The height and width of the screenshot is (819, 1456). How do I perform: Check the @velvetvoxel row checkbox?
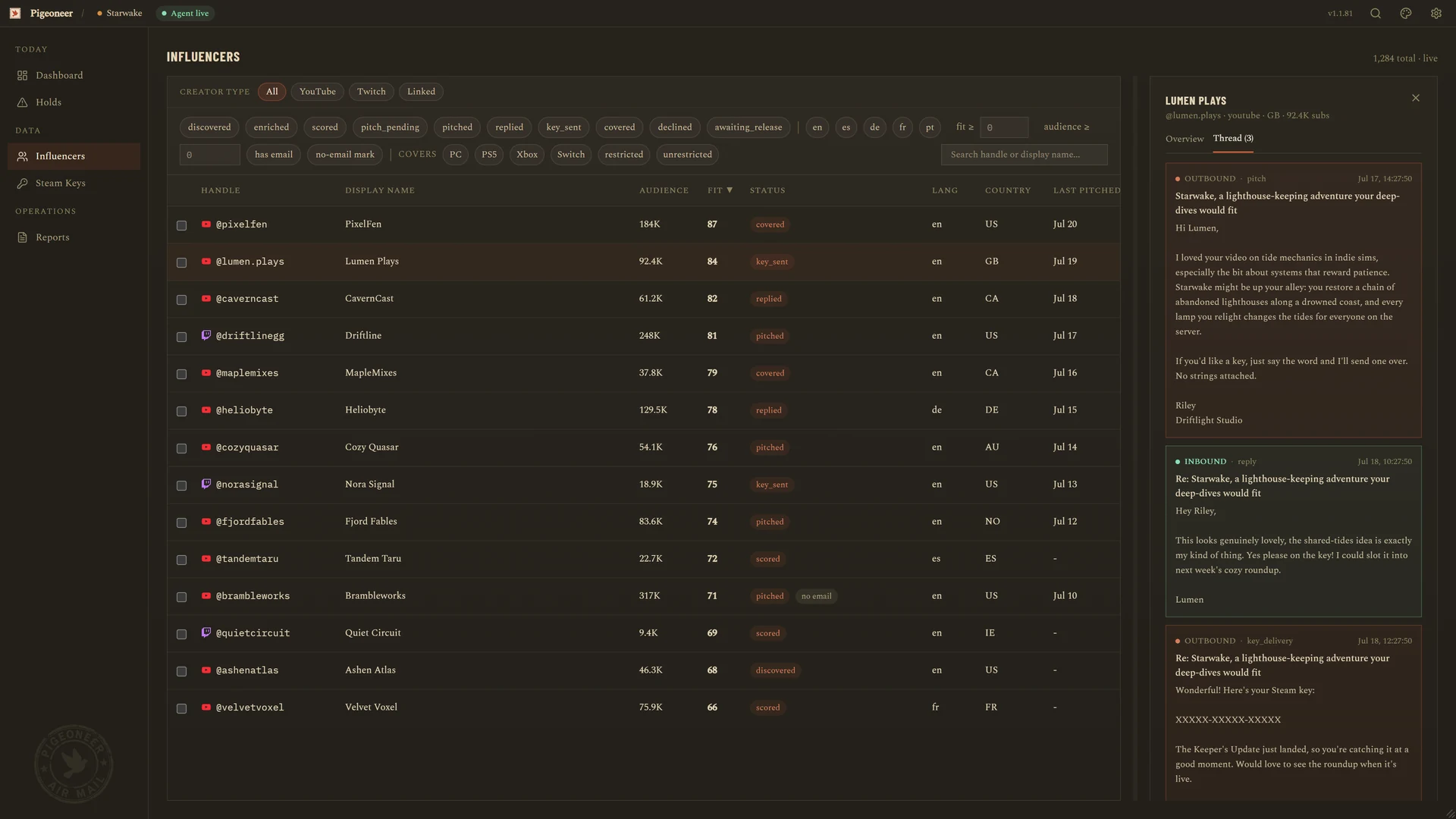tap(182, 708)
